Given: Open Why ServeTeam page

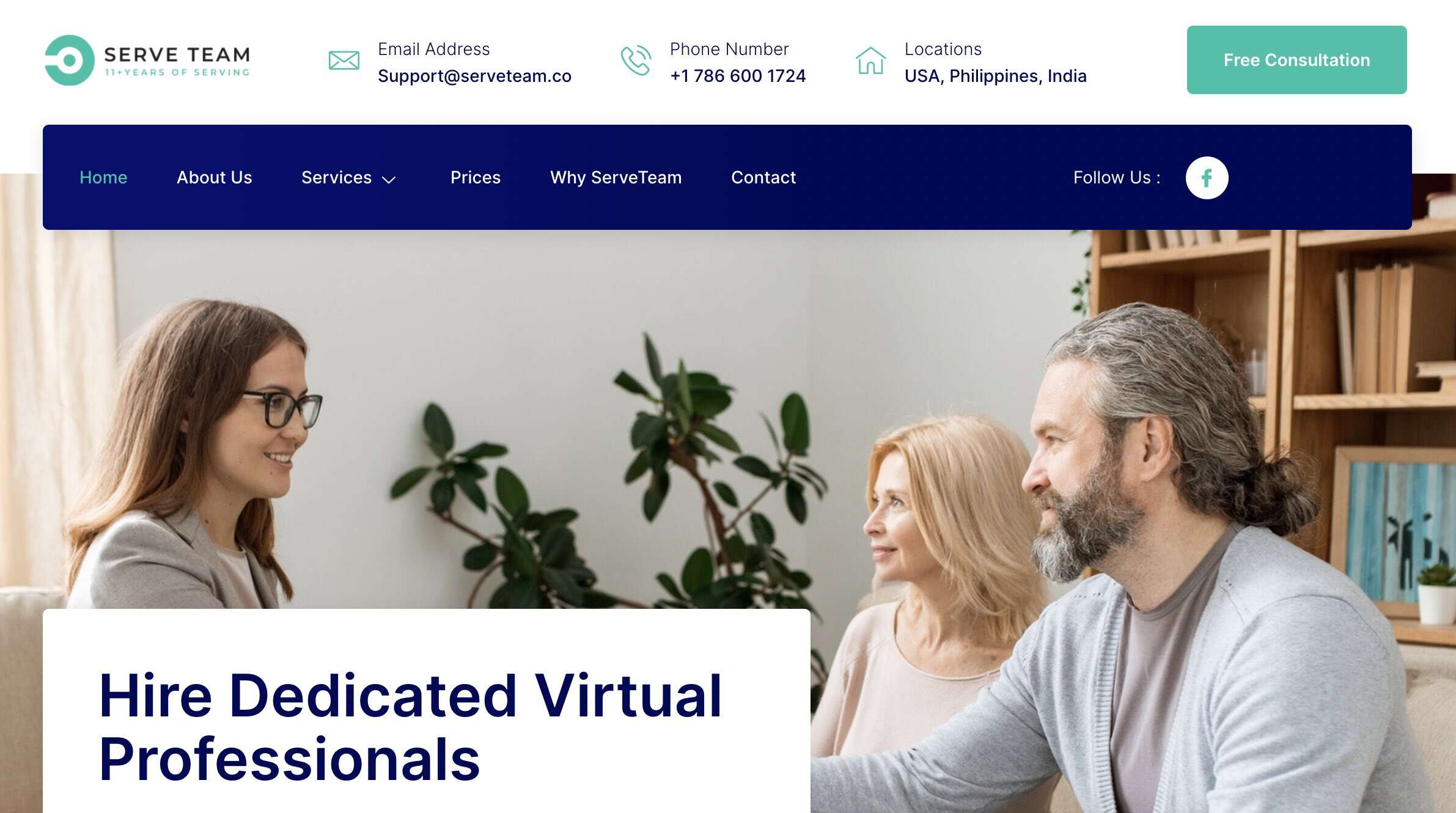Looking at the screenshot, I should [x=616, y=177].
